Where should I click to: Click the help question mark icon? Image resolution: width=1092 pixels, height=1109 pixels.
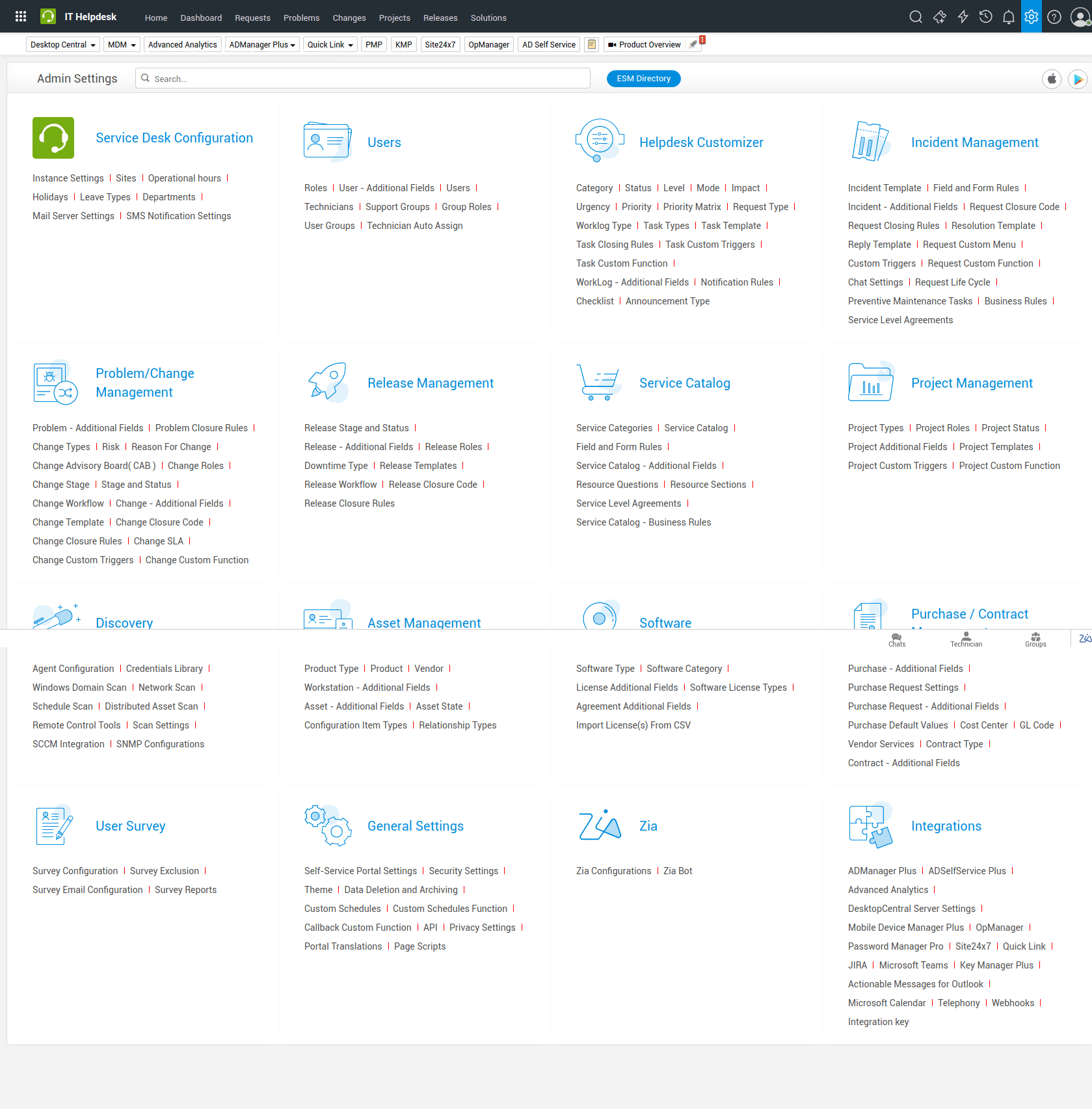tap(1054, 18)
